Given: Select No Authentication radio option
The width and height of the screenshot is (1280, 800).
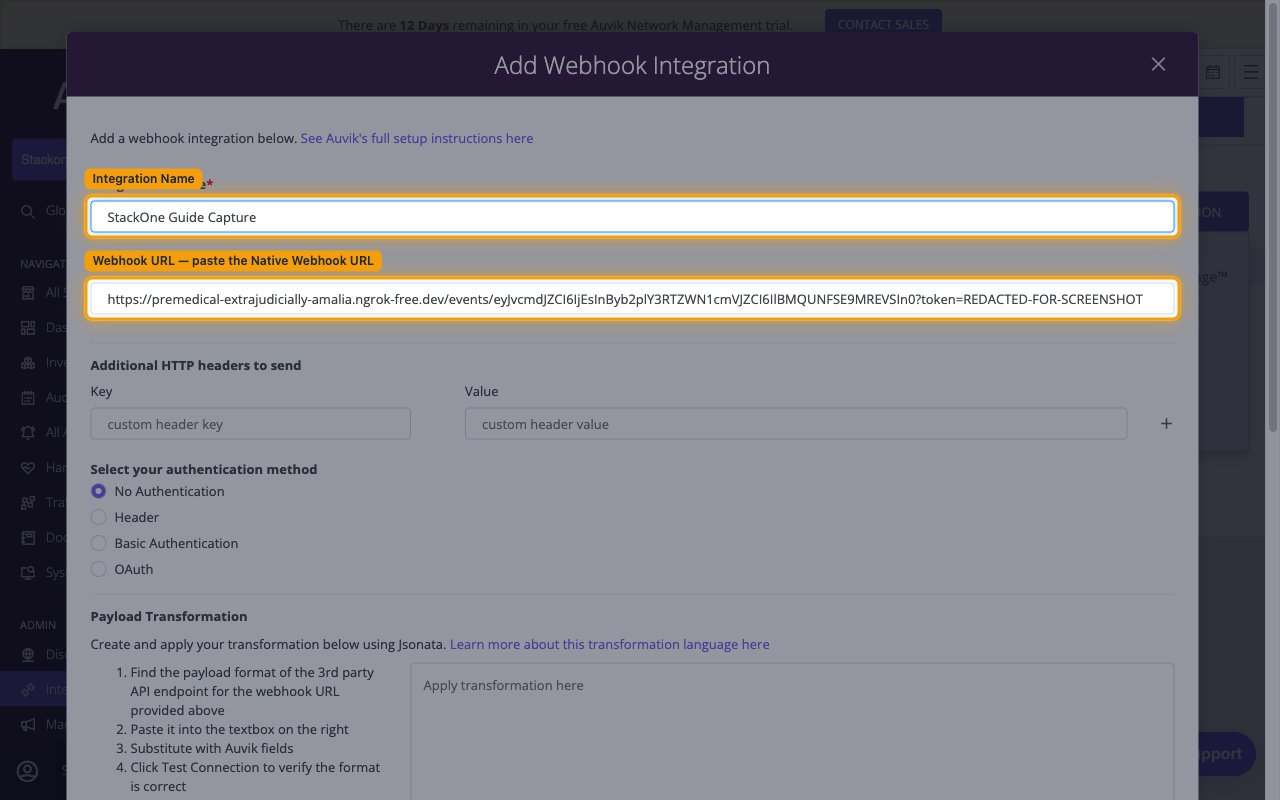Looking at the screenshot, I should (x=98, y=491).
